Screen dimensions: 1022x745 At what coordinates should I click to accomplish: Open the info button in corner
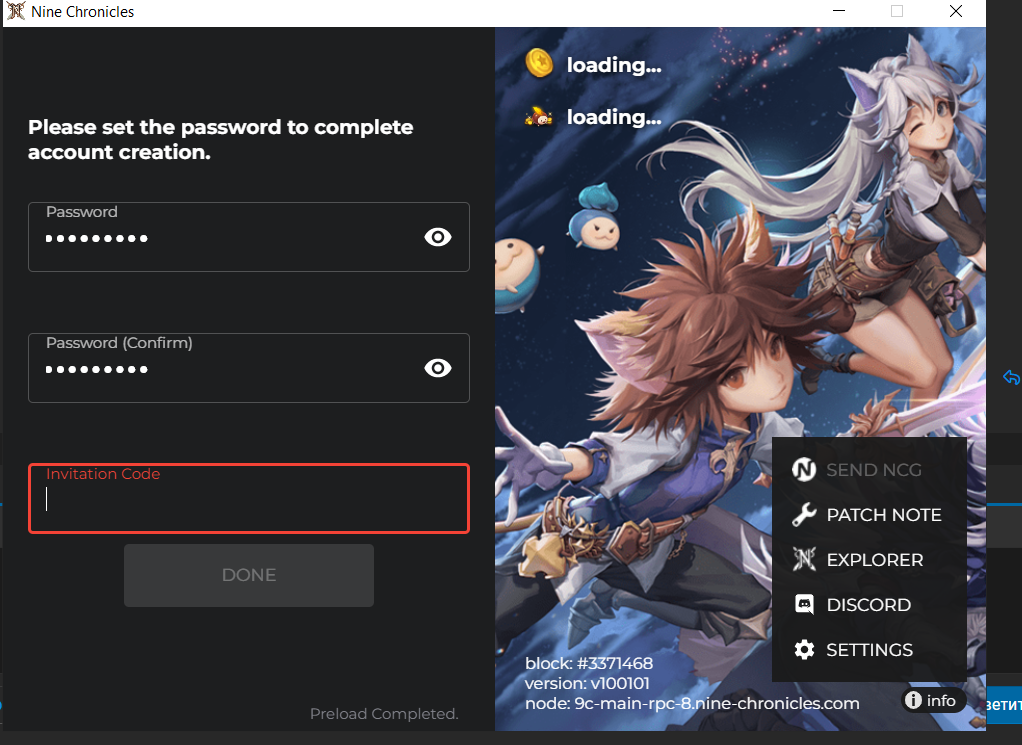932,701
